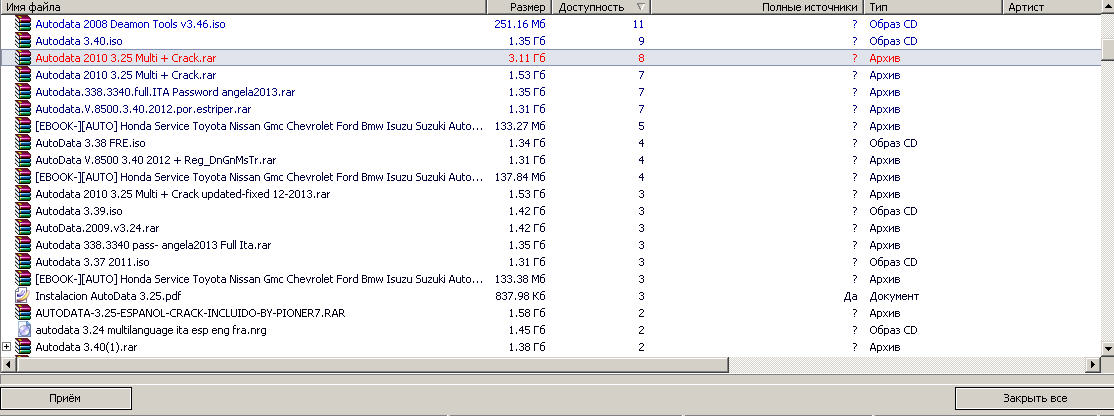Viewport: 1114px width, 416px height.
Task: Select the Autodata 3.37 2011.iso file name
Action: coord(92,263)
